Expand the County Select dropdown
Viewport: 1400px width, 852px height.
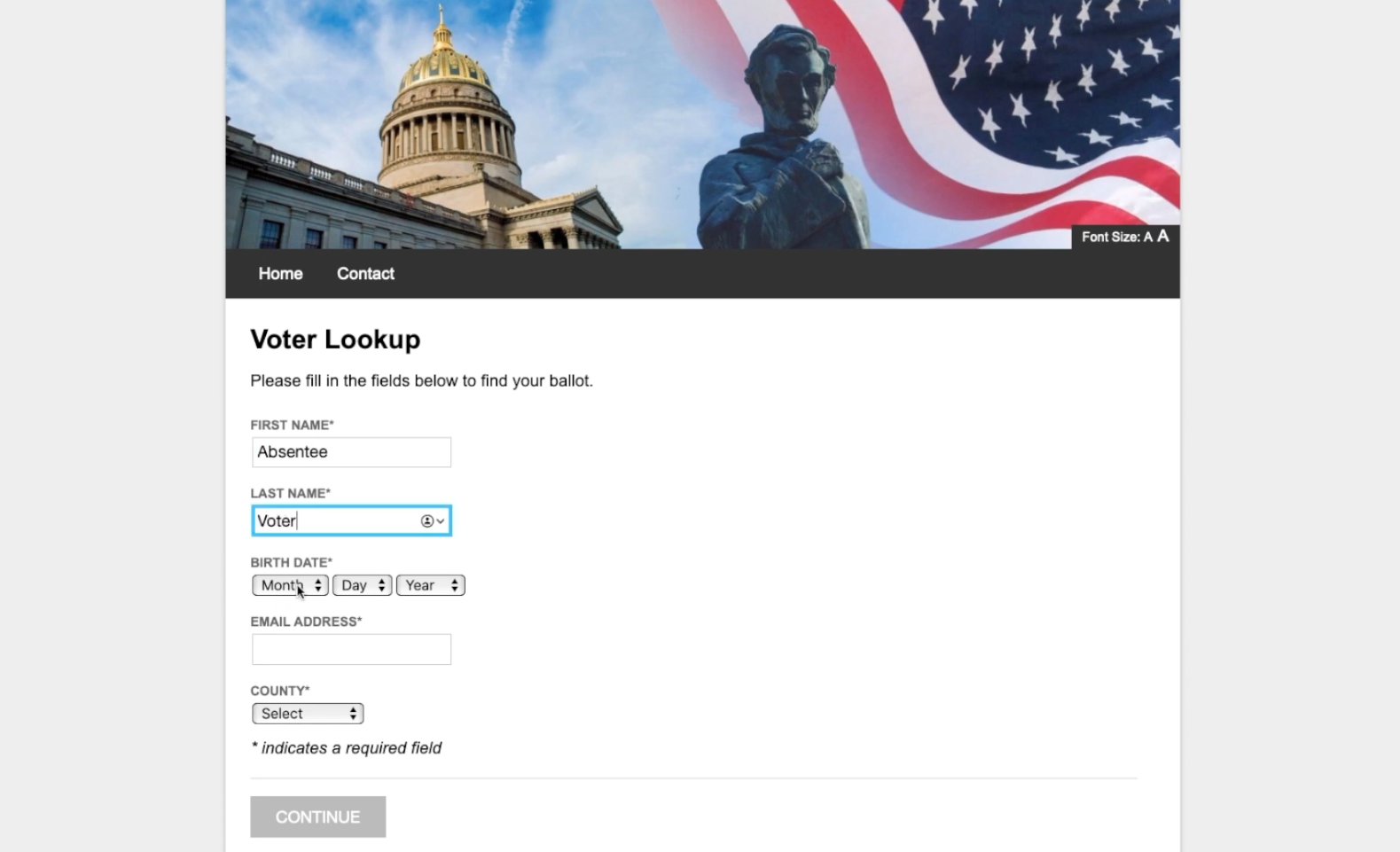tap(308, 714)
